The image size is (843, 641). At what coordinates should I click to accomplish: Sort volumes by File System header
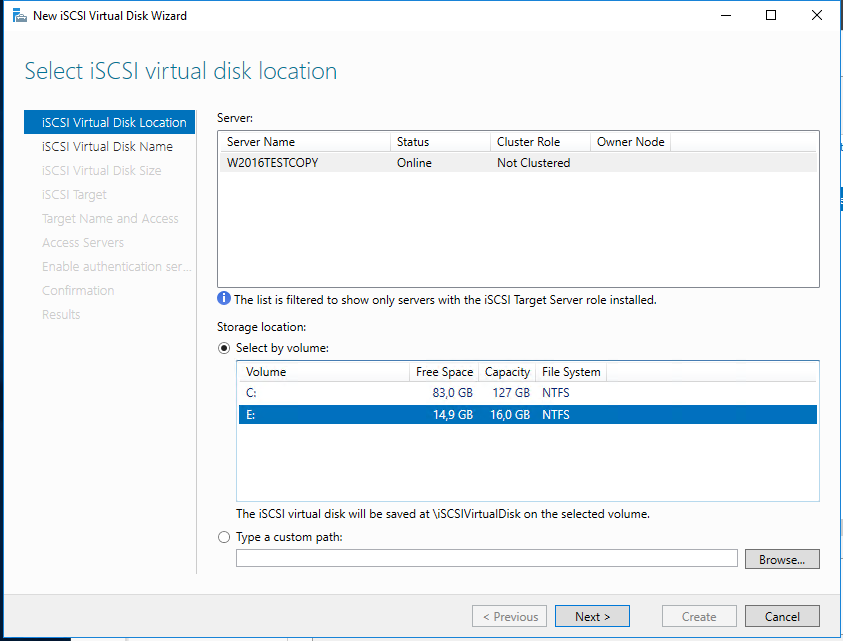570,372
